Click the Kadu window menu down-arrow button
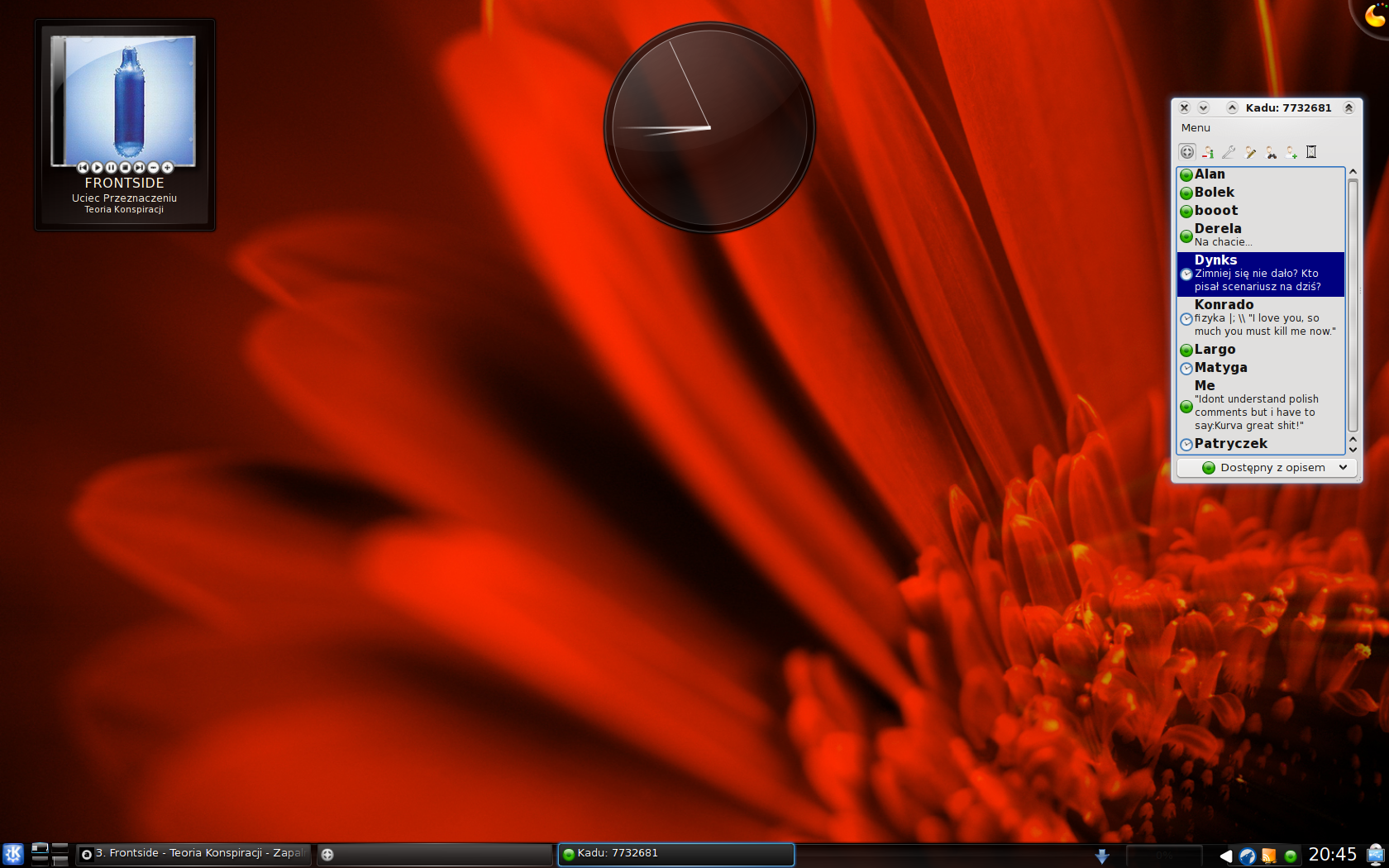Screen dimensions: 1389x868 coord(1204,108)
